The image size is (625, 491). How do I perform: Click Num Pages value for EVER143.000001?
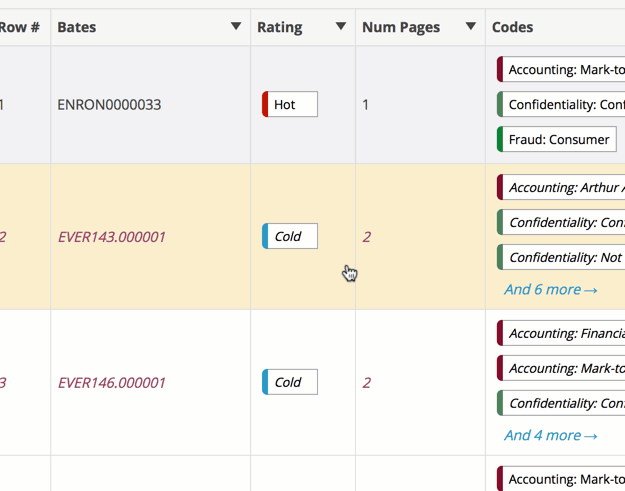click(367, 237)
